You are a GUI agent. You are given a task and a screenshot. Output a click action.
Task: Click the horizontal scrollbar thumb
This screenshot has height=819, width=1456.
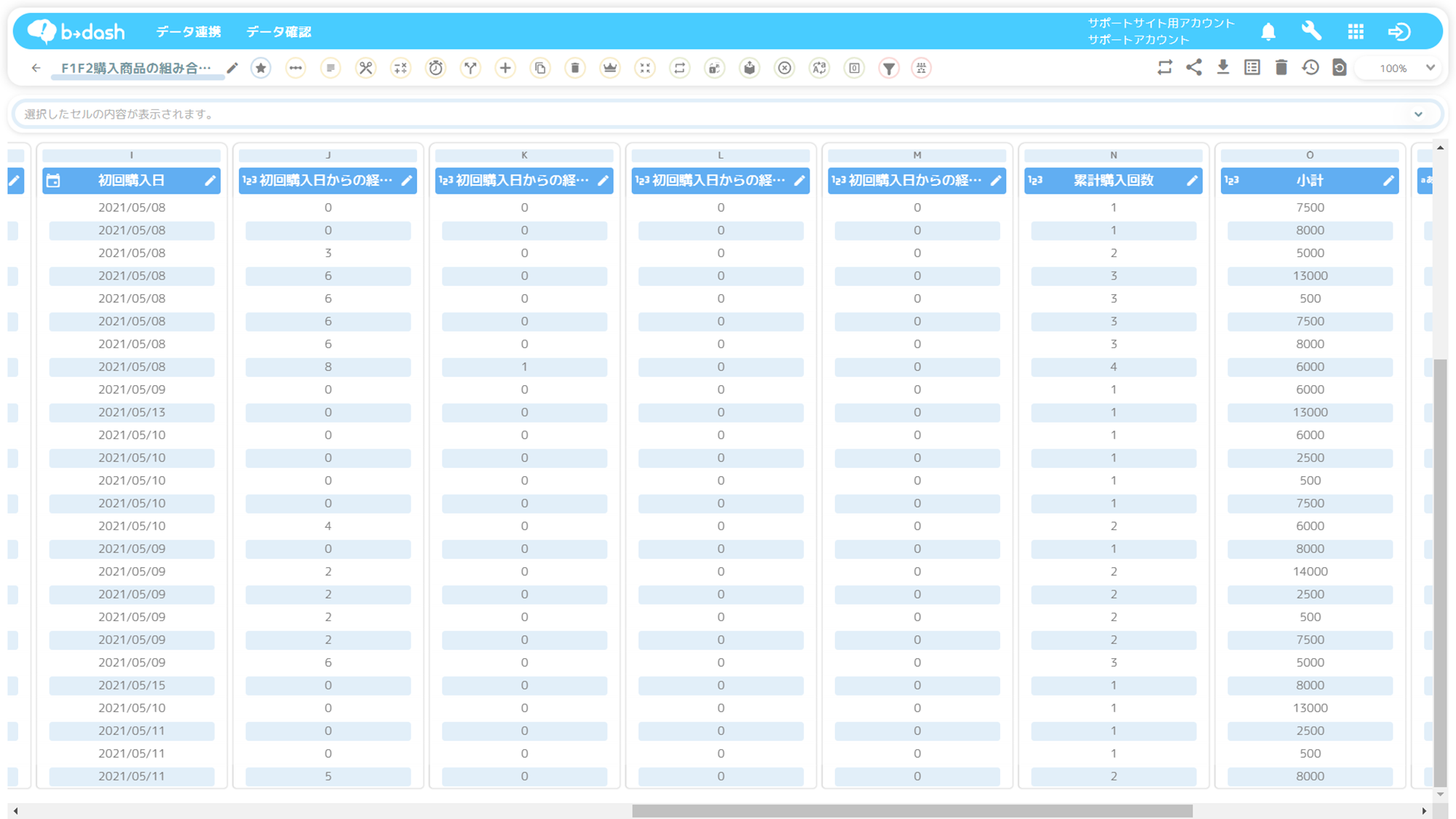(912, 810)
